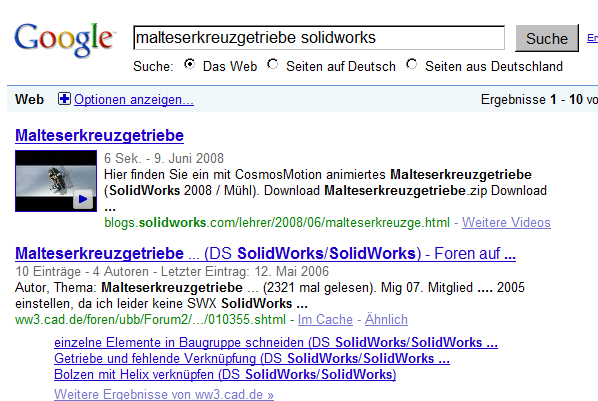
Task: Select Seiten auf Deutsch radio option
Action: [x=273, y=64]
